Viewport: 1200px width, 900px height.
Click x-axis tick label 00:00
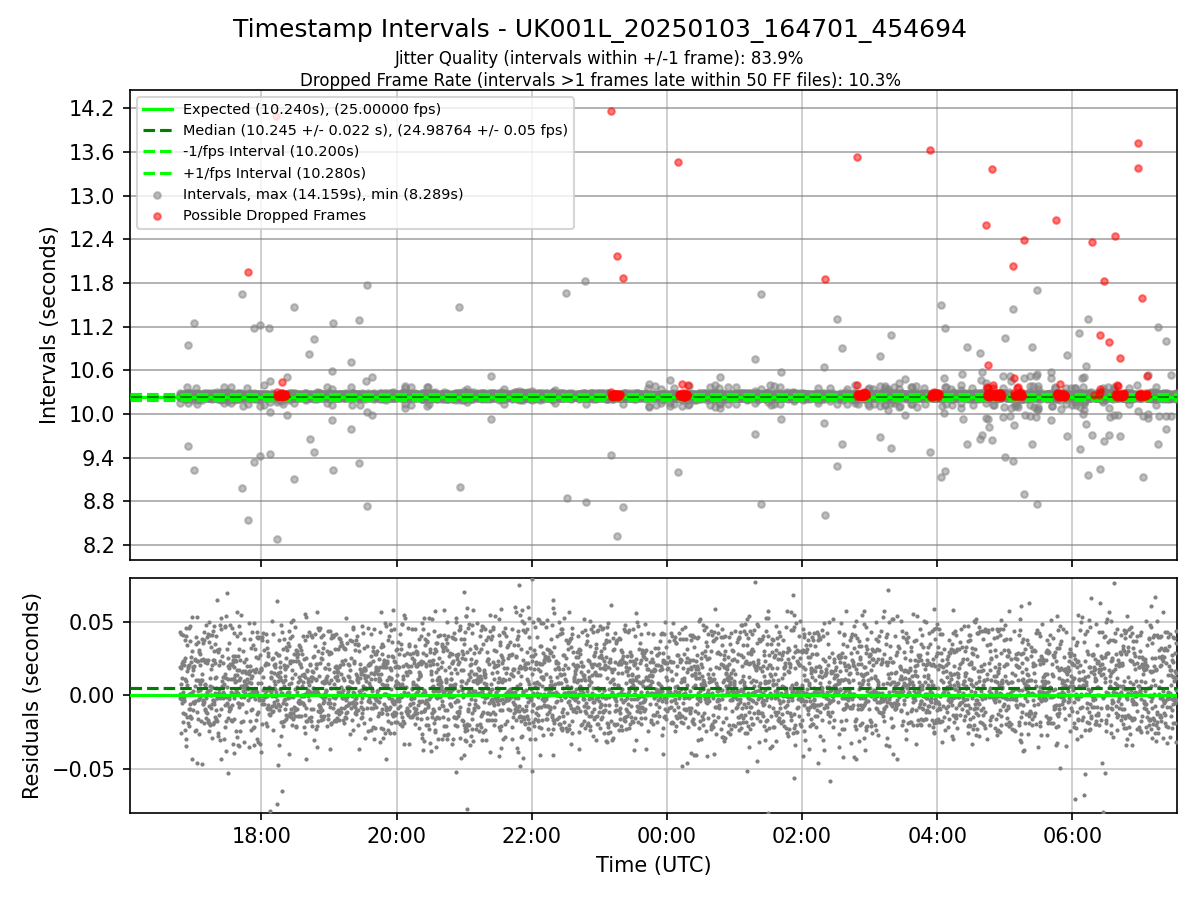click(666, 834)
